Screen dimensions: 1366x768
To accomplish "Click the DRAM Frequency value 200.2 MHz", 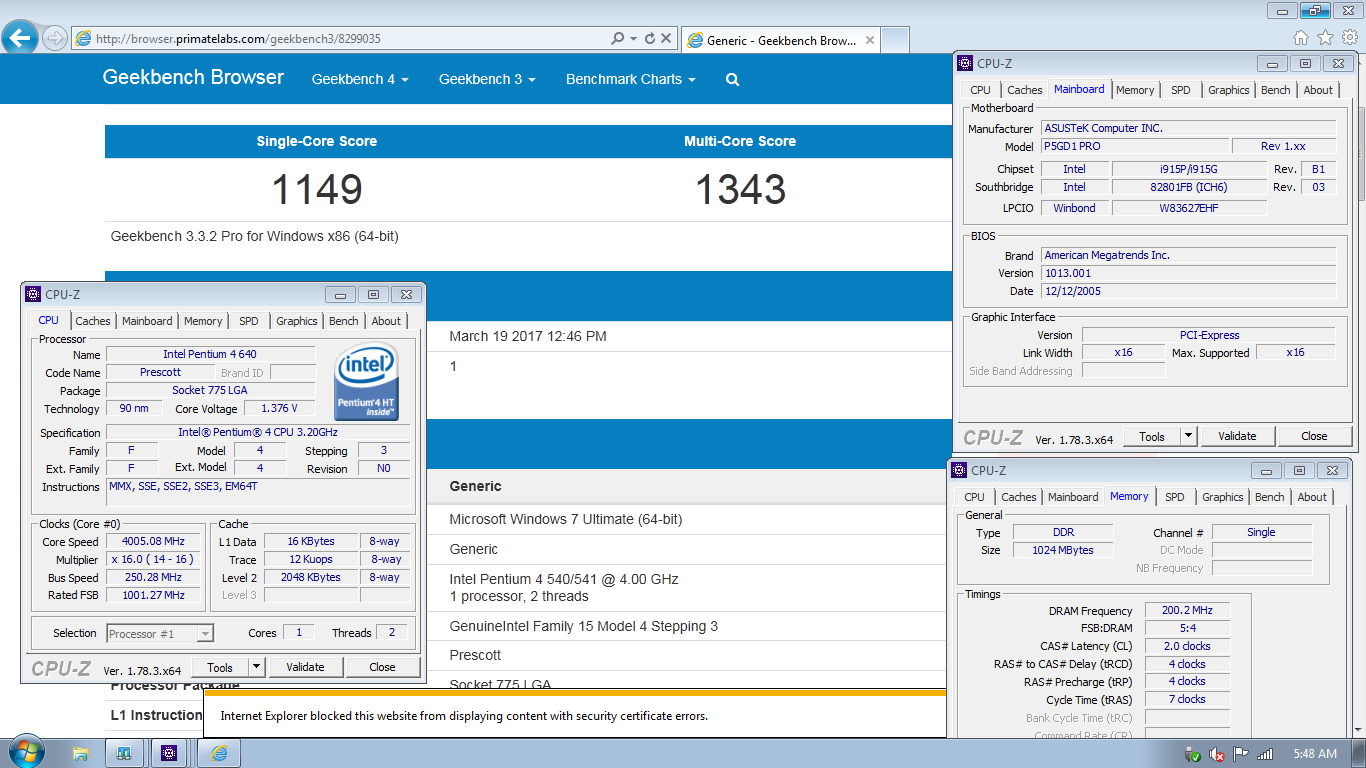I will coord(1187,610).
